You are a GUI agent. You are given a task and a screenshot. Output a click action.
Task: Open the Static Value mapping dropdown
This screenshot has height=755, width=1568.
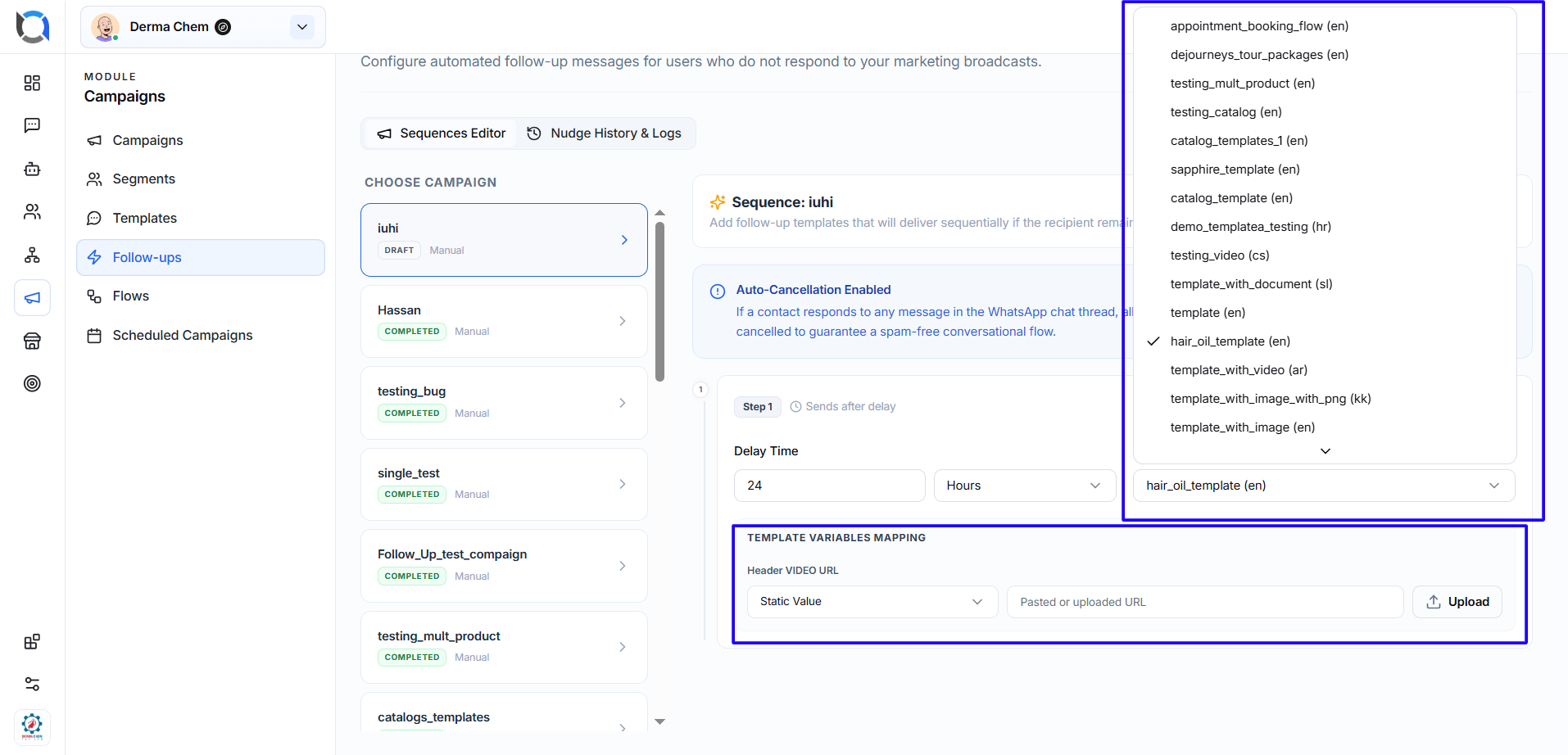(x=872, y=602)
